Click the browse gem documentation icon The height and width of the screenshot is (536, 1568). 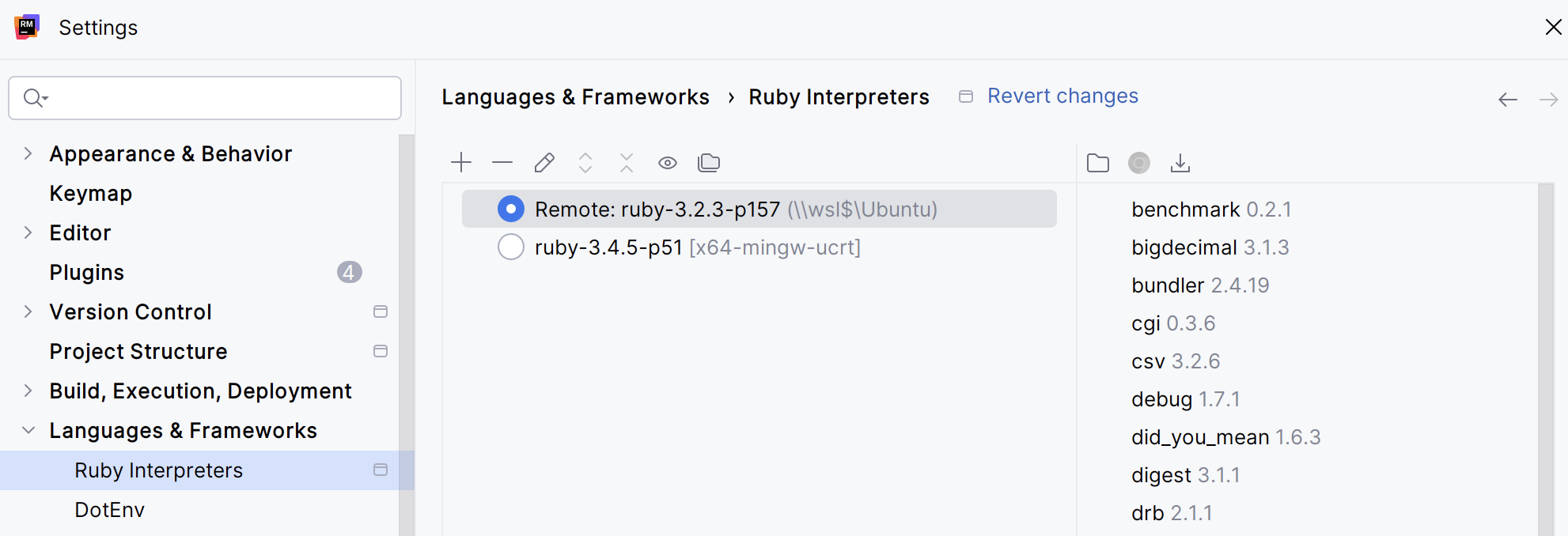(1139, 163)
